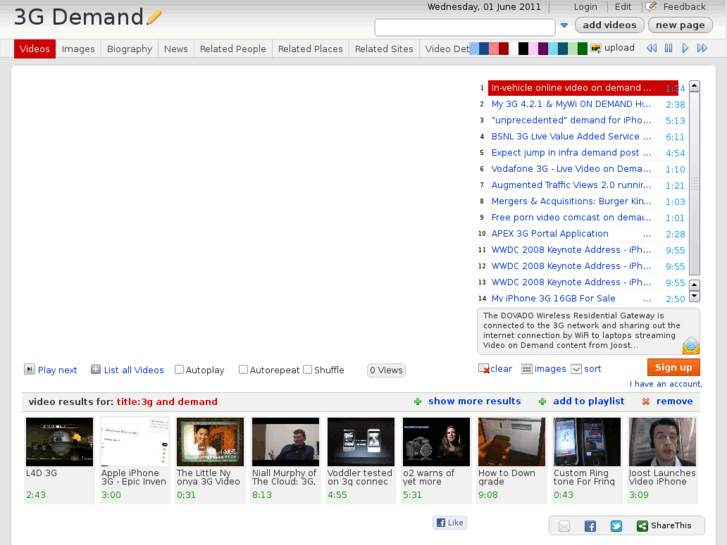Open the Joost Launches Video iPhone thumbnail
This screenshot has width=727, height=545.
coord(662,442)
